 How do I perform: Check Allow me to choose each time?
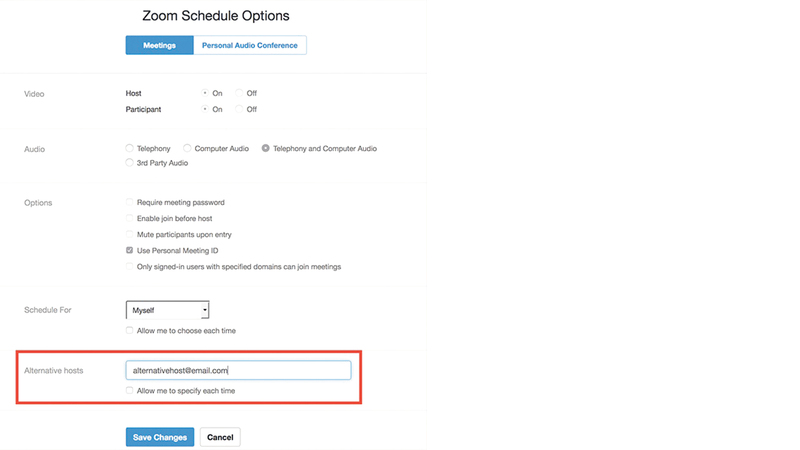point(130,330)
